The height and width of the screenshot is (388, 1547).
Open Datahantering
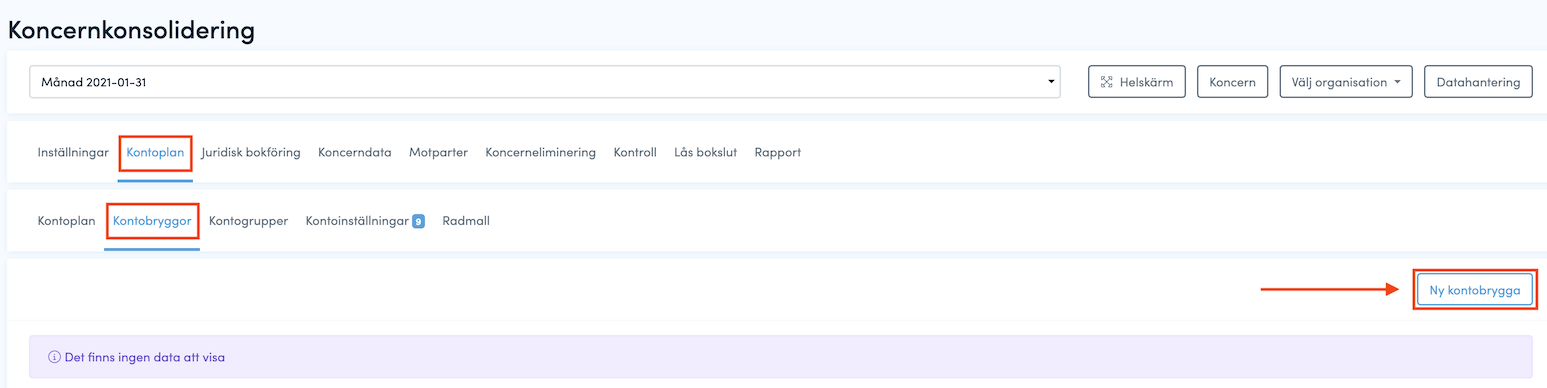pos(1478,82)
